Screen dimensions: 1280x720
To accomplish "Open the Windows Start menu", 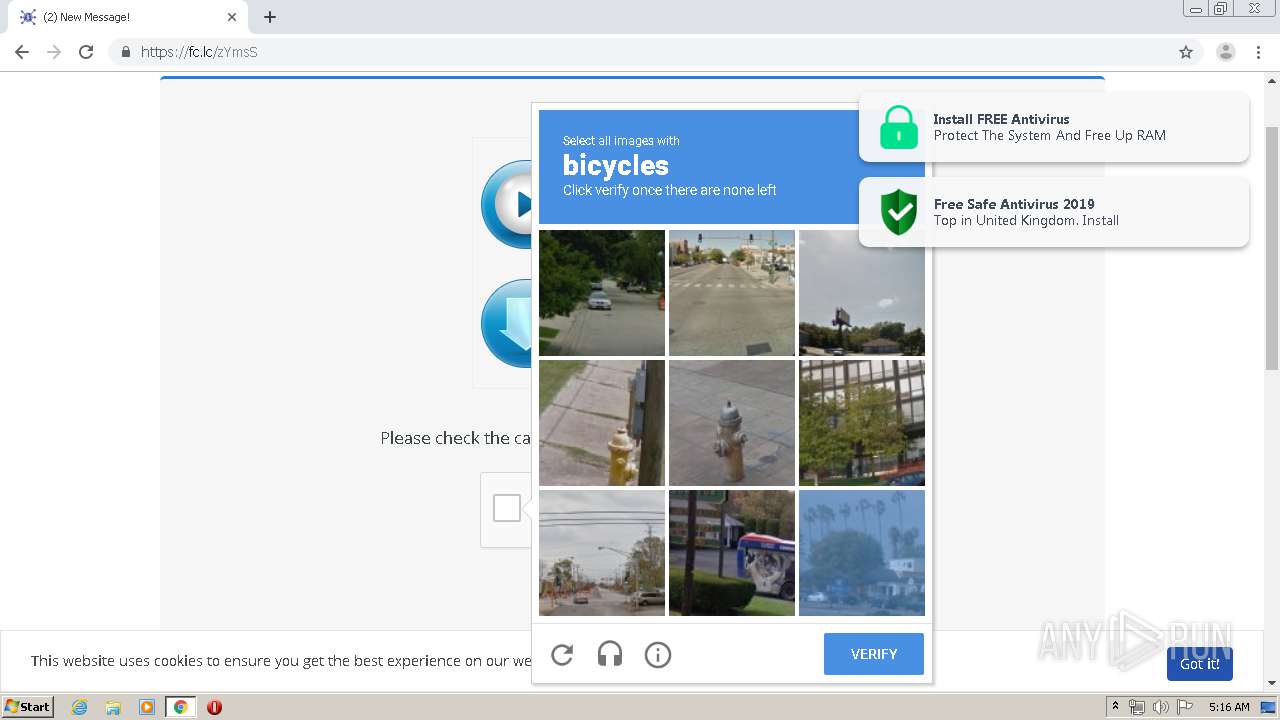I will pos(28,706).
